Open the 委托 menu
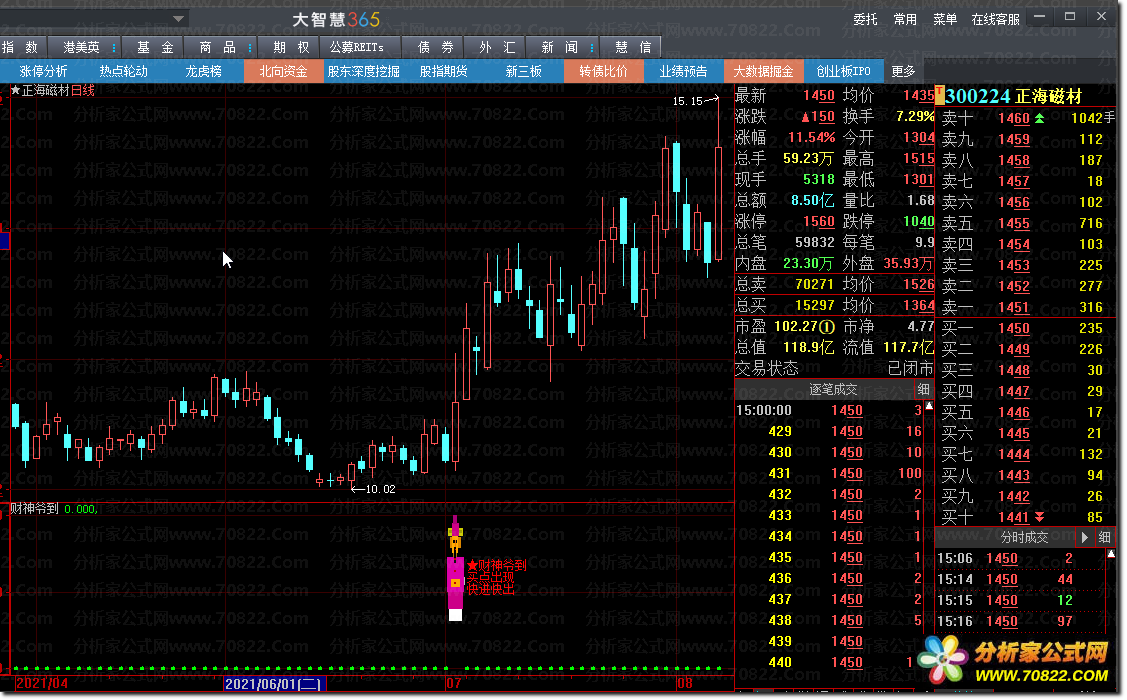This screenshot has width=1127, height=700. (865, 19)
